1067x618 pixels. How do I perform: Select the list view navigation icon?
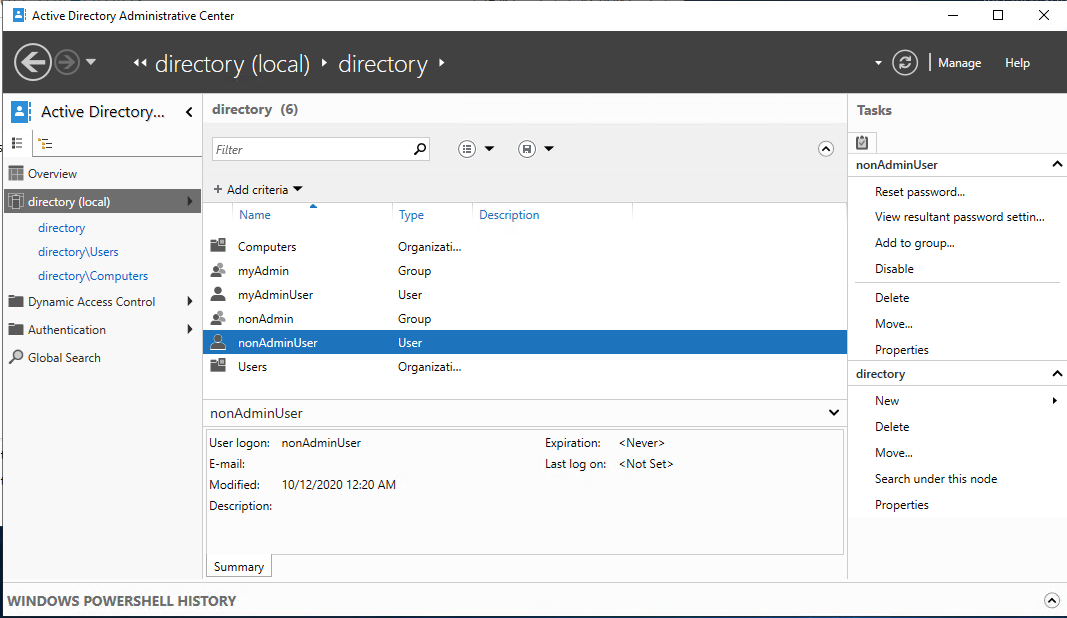tap(17, 143)
